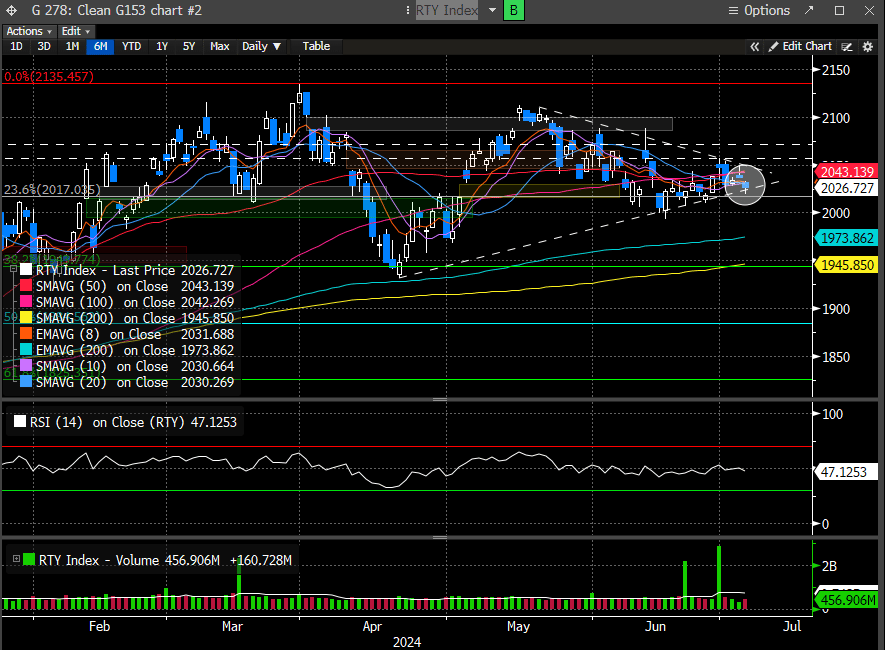
Task: Select the 3D range tab
Action: coord(44,46)
